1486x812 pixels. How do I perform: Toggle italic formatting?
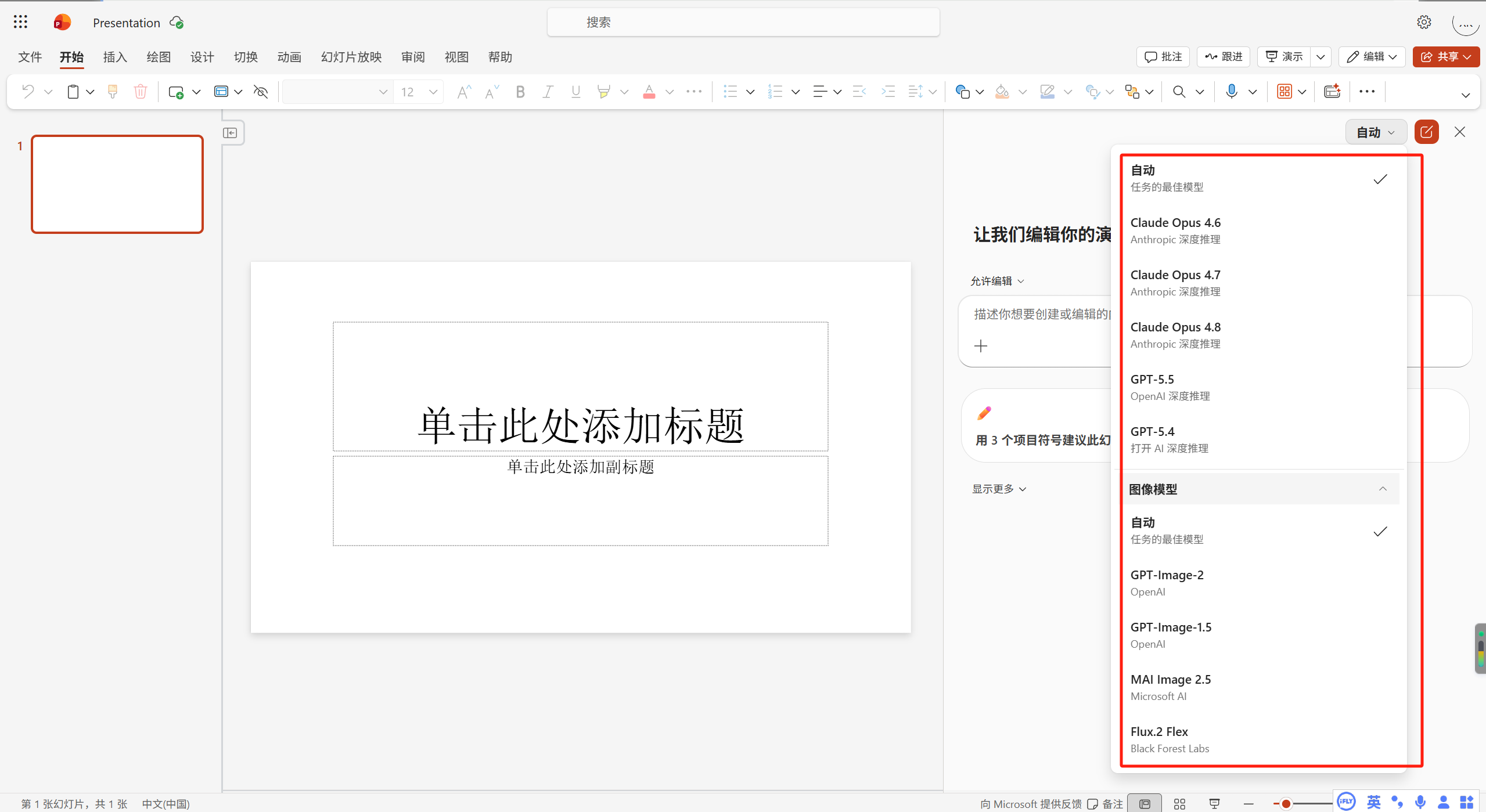click(548, 92)
